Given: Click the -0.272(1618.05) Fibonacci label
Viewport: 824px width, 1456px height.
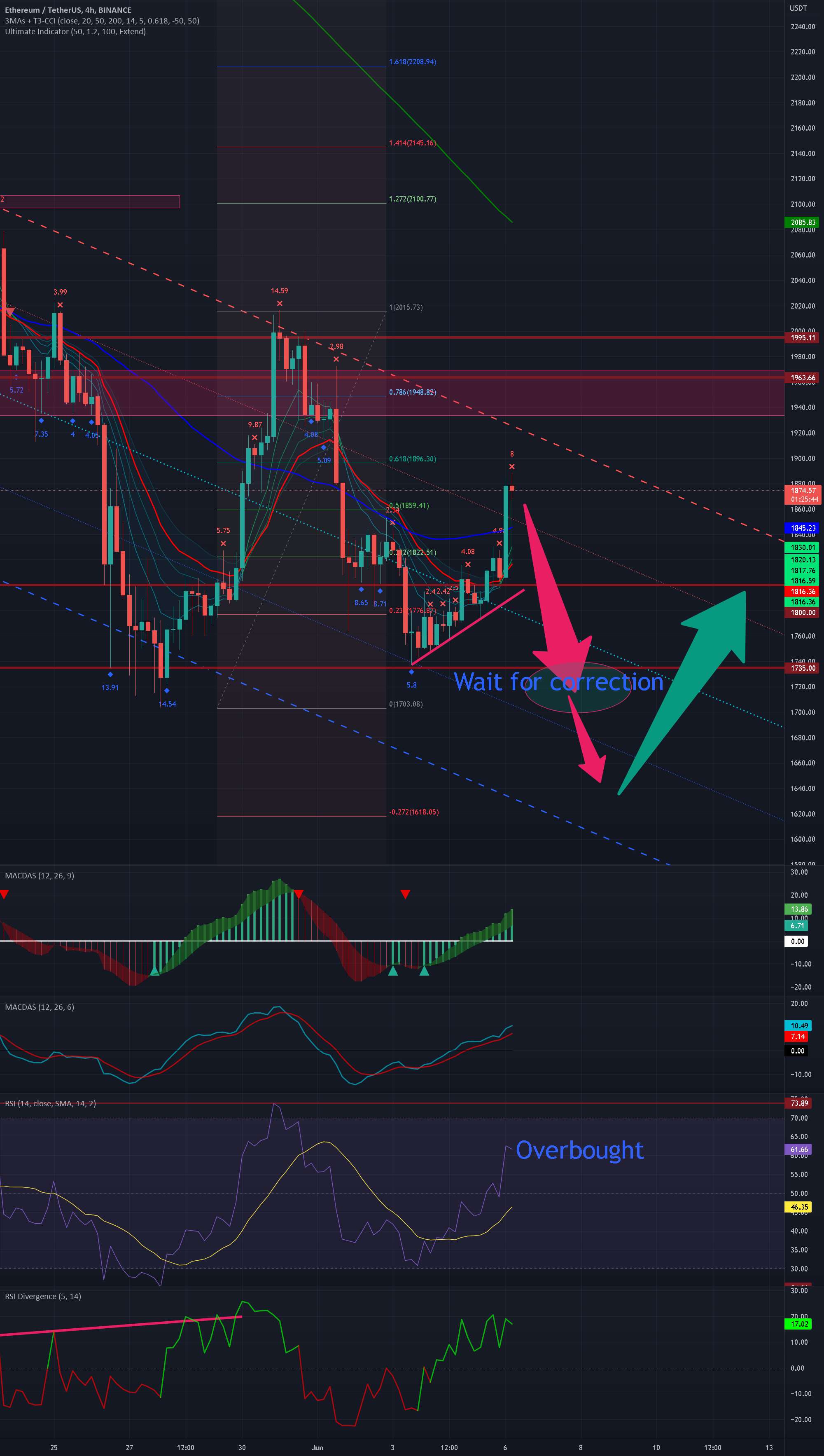Looking at the screenshot, I should [414, 812].
